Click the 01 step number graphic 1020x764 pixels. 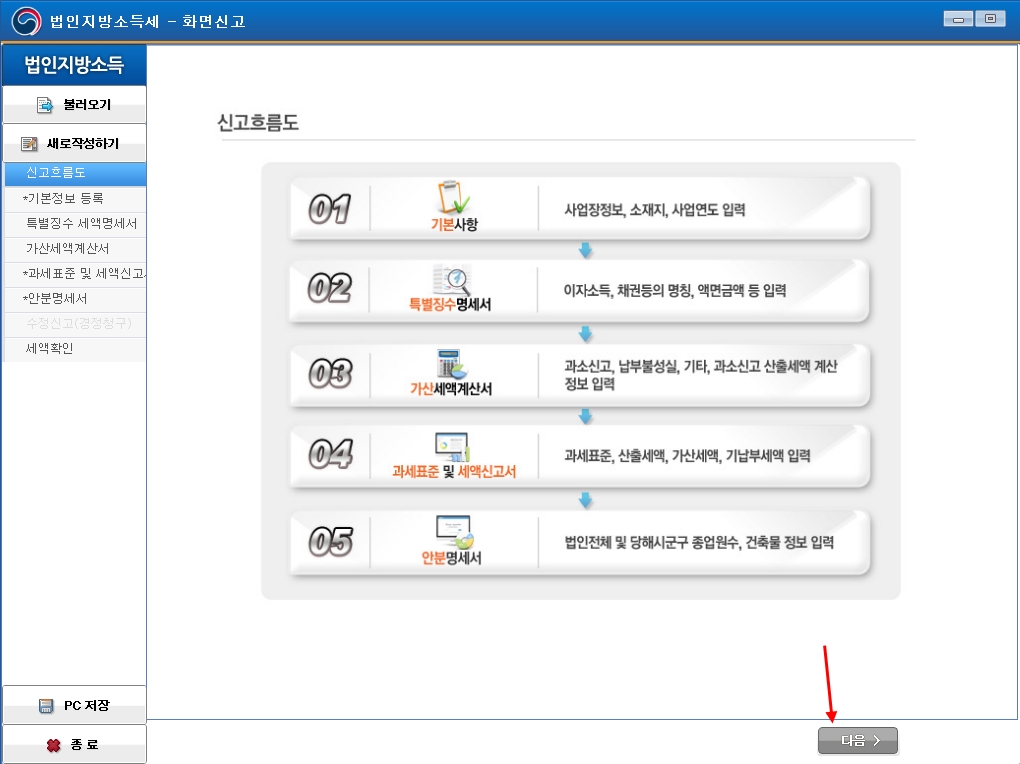[x=330, y=209]
